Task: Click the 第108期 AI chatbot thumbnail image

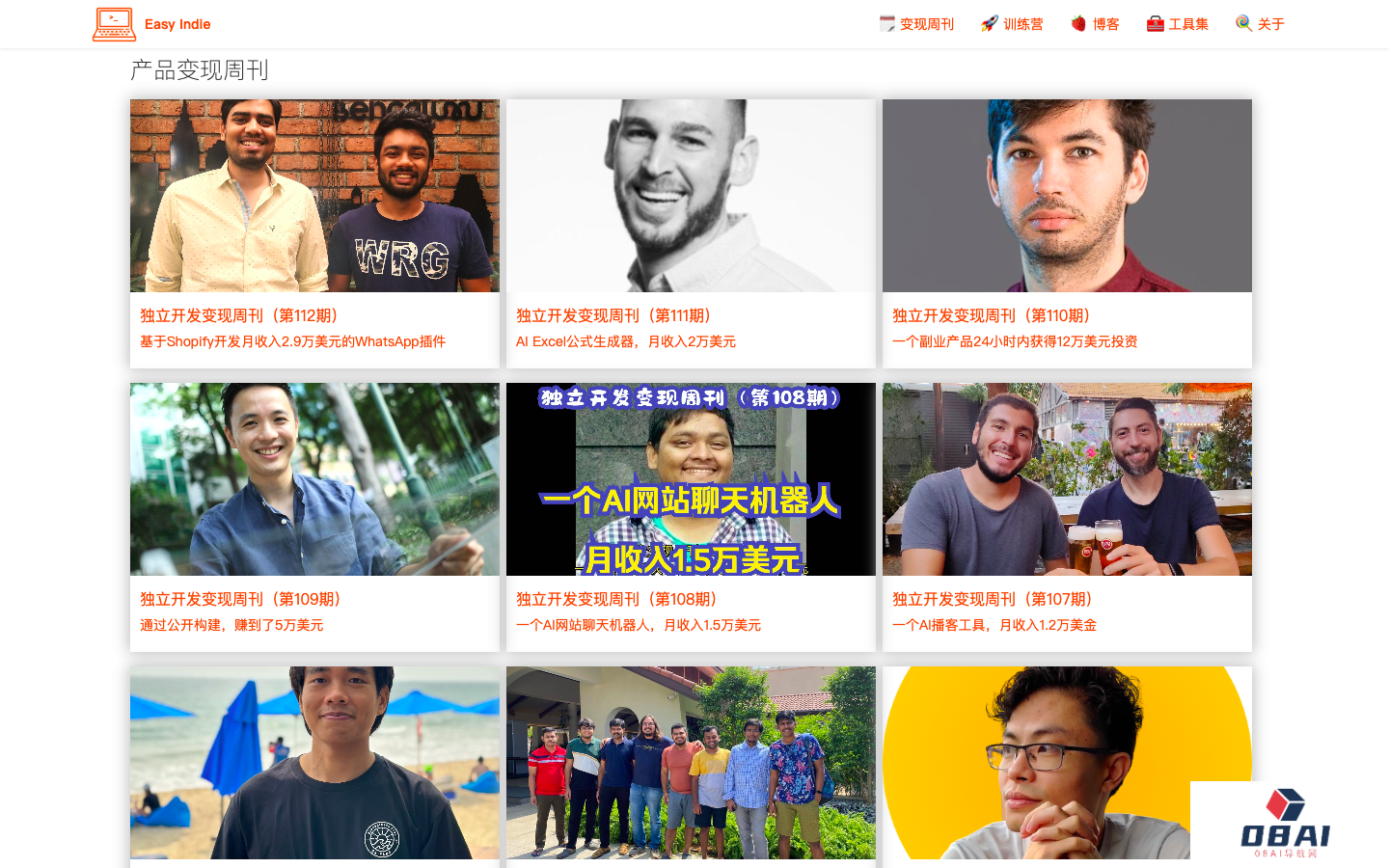Action: point(691,479)
